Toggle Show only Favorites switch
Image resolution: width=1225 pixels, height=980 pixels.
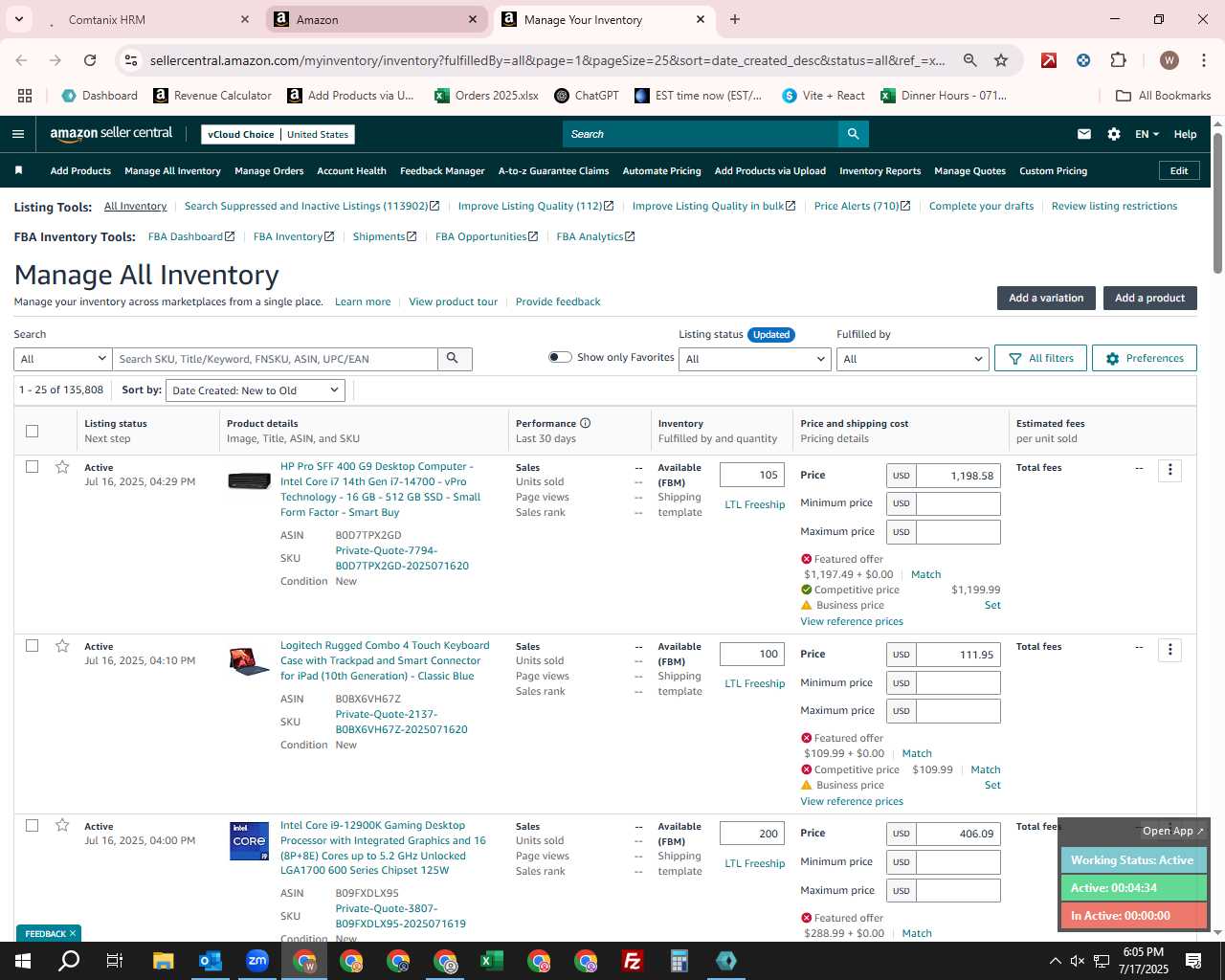[560, 357]
